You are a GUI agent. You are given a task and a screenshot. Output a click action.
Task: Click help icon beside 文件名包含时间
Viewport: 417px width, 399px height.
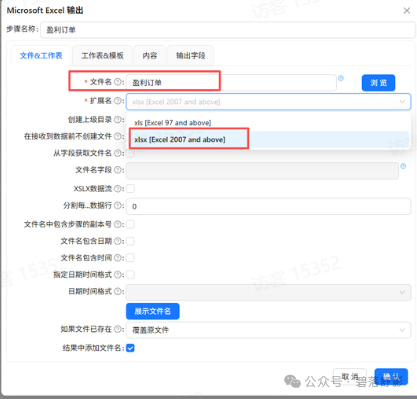tap(117, 258)
